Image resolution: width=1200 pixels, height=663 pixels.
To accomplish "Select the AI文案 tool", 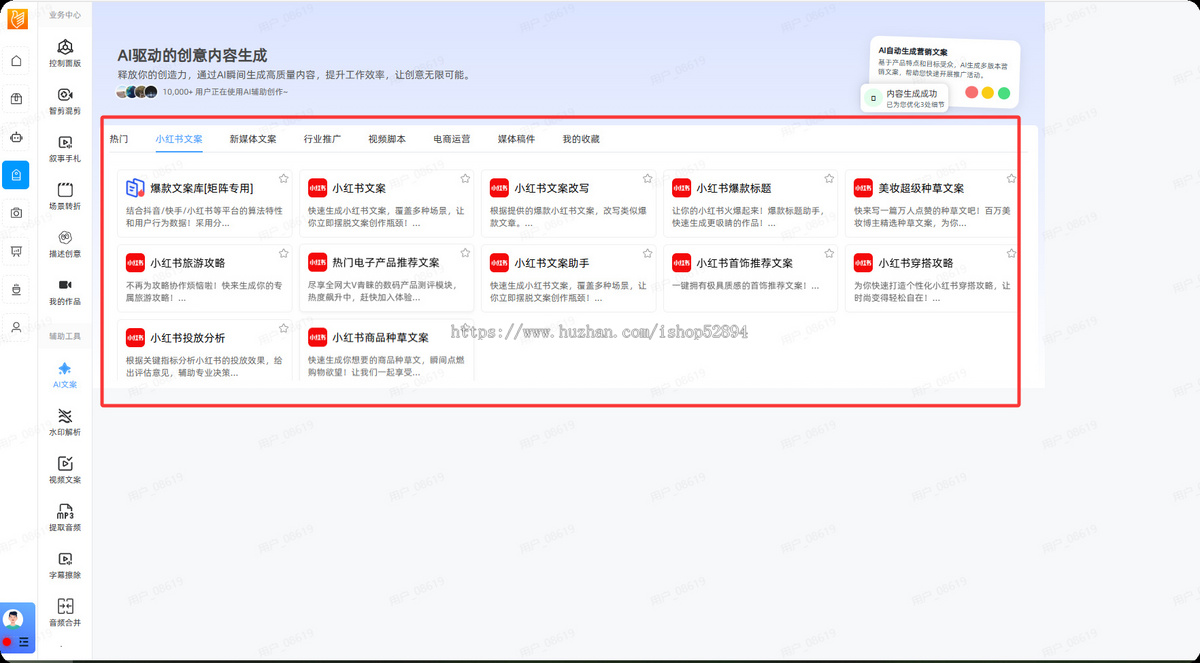I will click(65, 375).
